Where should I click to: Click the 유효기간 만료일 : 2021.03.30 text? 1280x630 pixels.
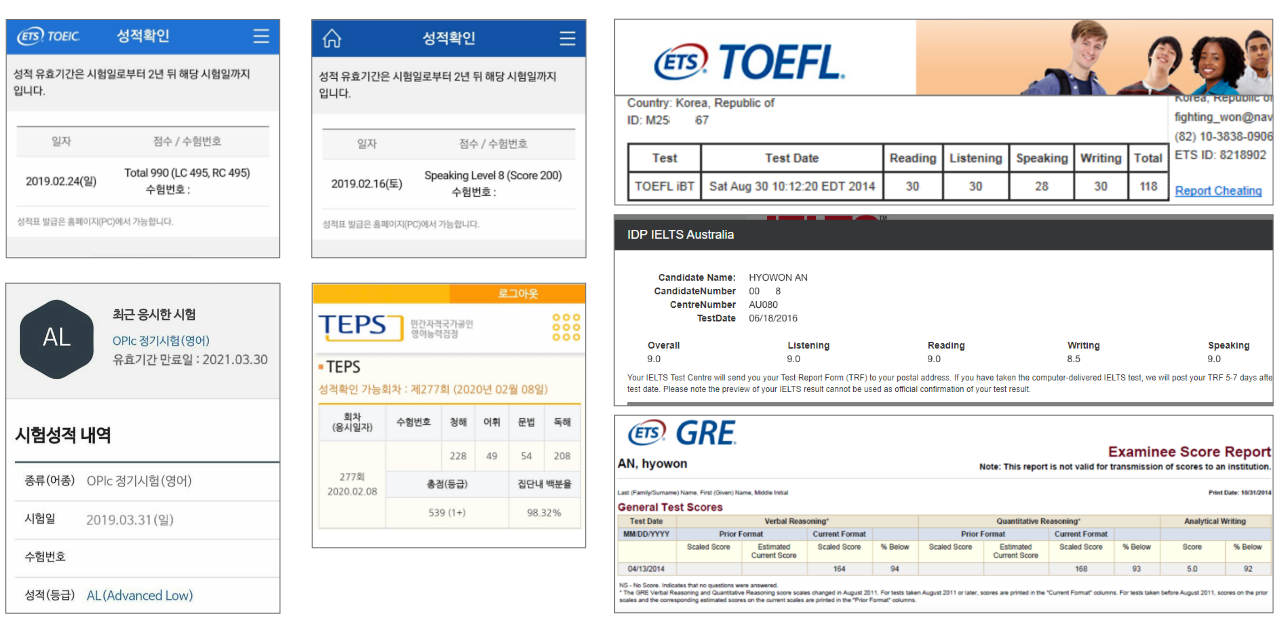tap(190, 359)
